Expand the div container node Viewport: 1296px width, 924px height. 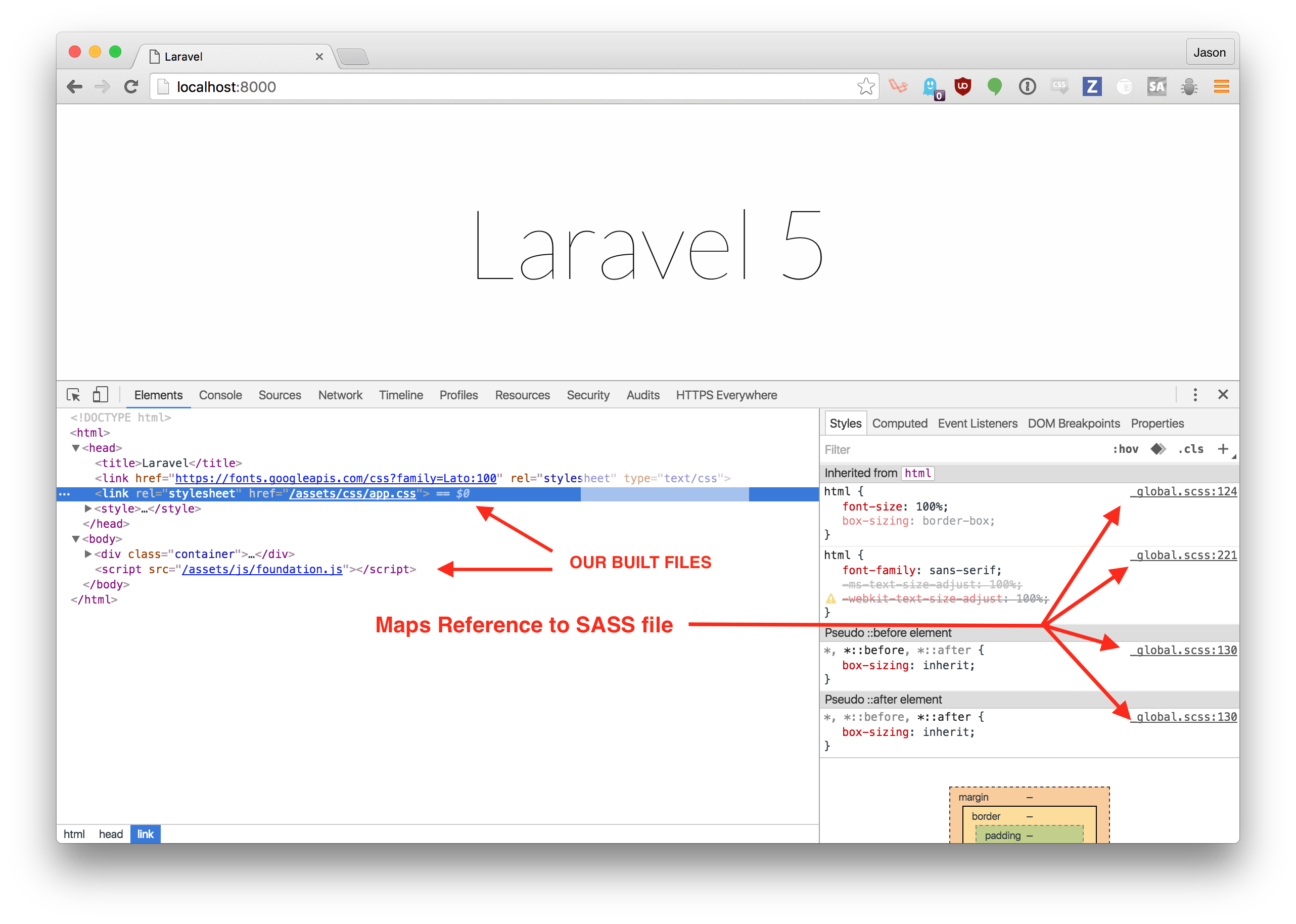[88, 553]
